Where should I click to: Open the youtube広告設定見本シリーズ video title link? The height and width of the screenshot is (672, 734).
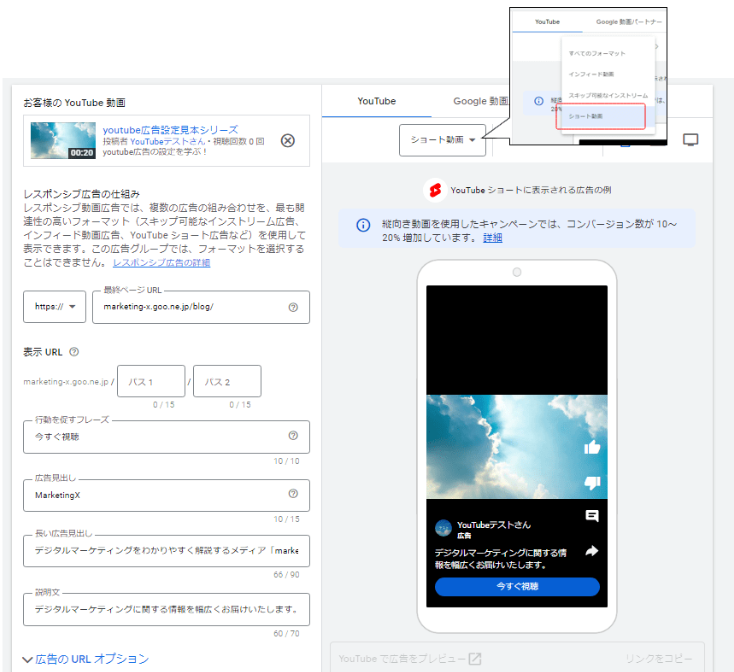click(x=170, y=130)
